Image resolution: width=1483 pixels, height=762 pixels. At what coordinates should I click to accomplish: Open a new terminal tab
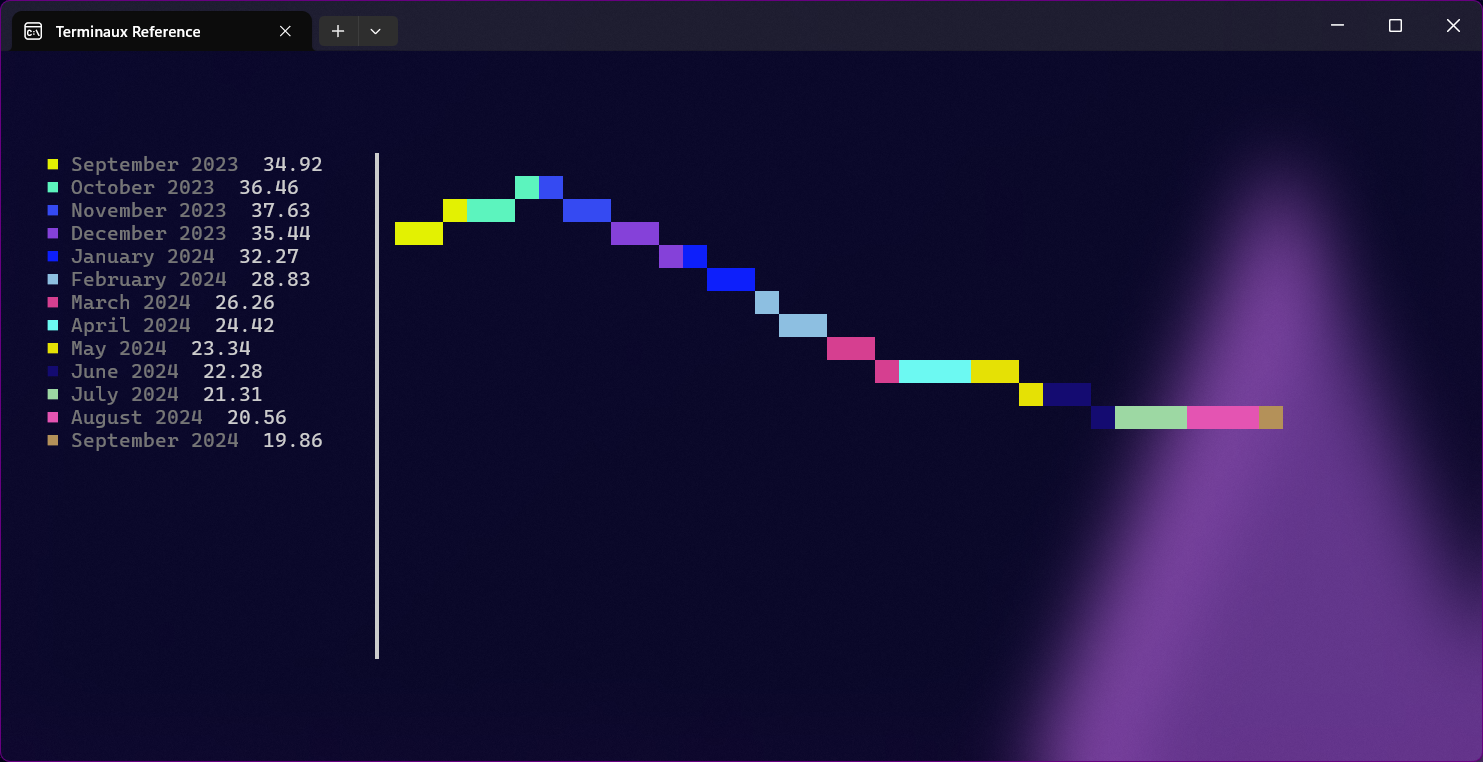click(338, 31)
